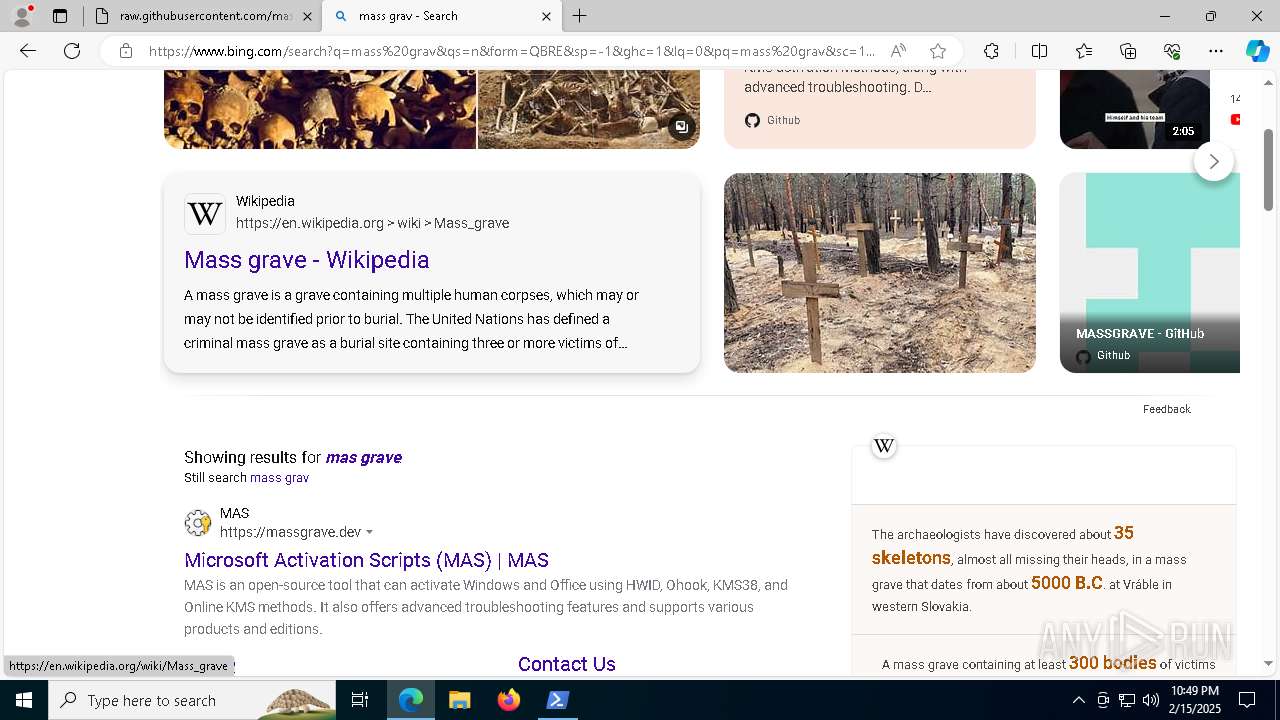
Task: Advance carousel with next arrow
Action: pos(1214,161)
